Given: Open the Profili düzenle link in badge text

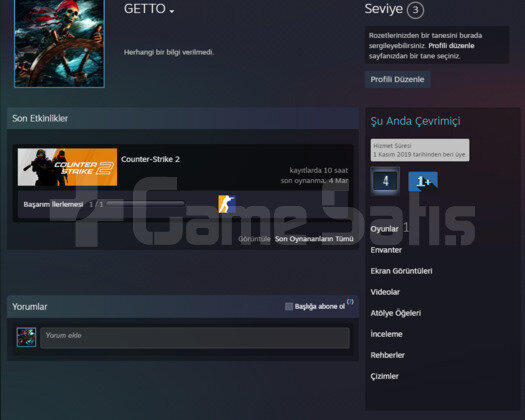Looking at the screenshot, I should (451, 46).
